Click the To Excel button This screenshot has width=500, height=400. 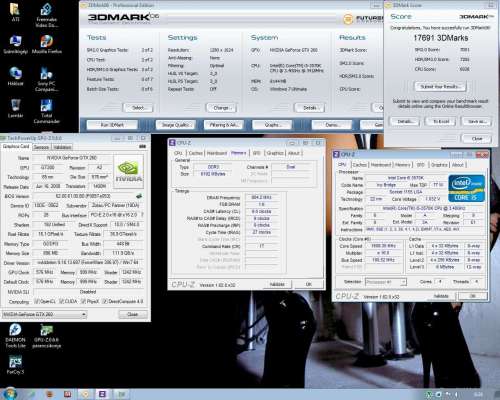coord(441,121)
